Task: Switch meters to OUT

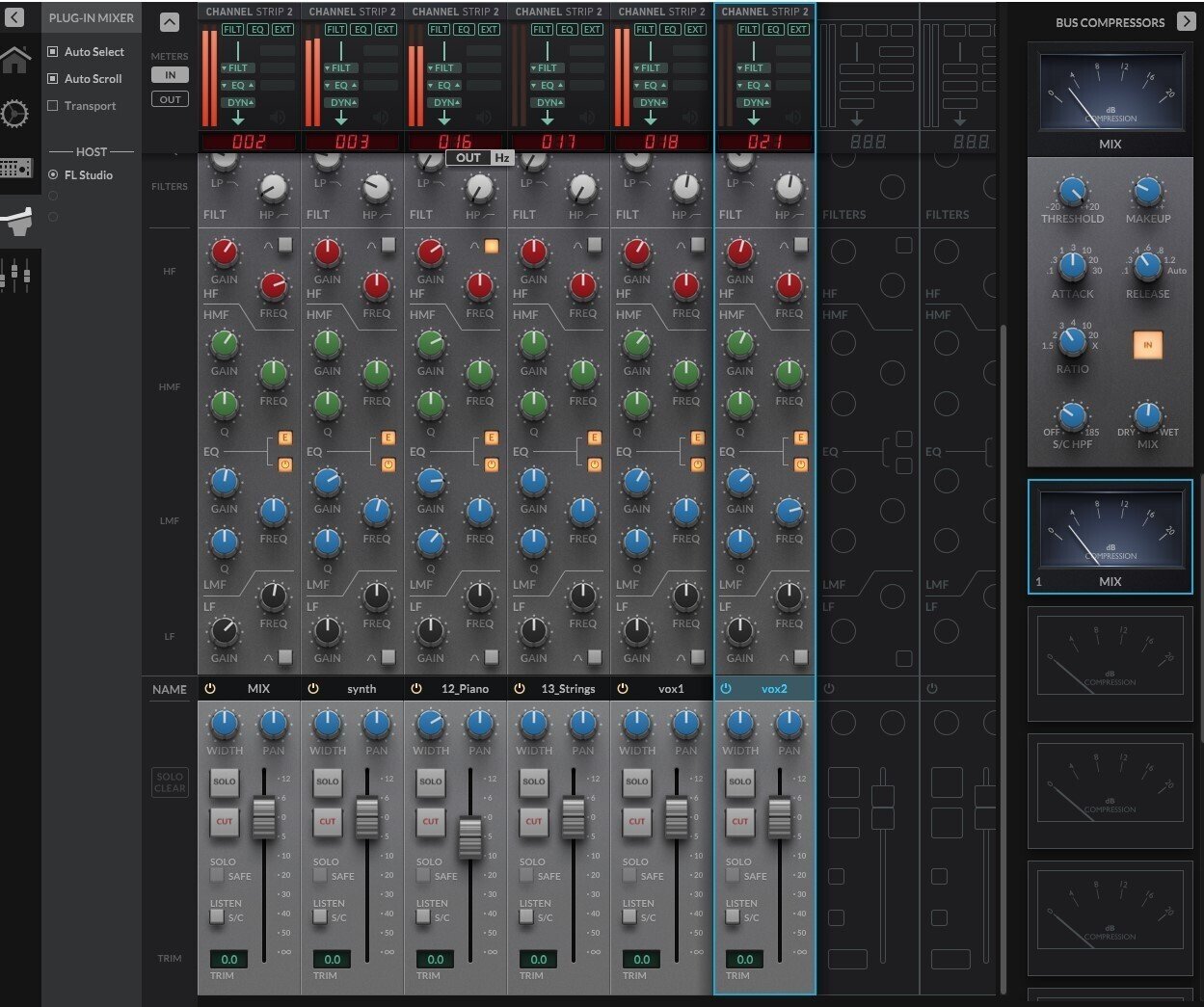Action: [170, 99]
